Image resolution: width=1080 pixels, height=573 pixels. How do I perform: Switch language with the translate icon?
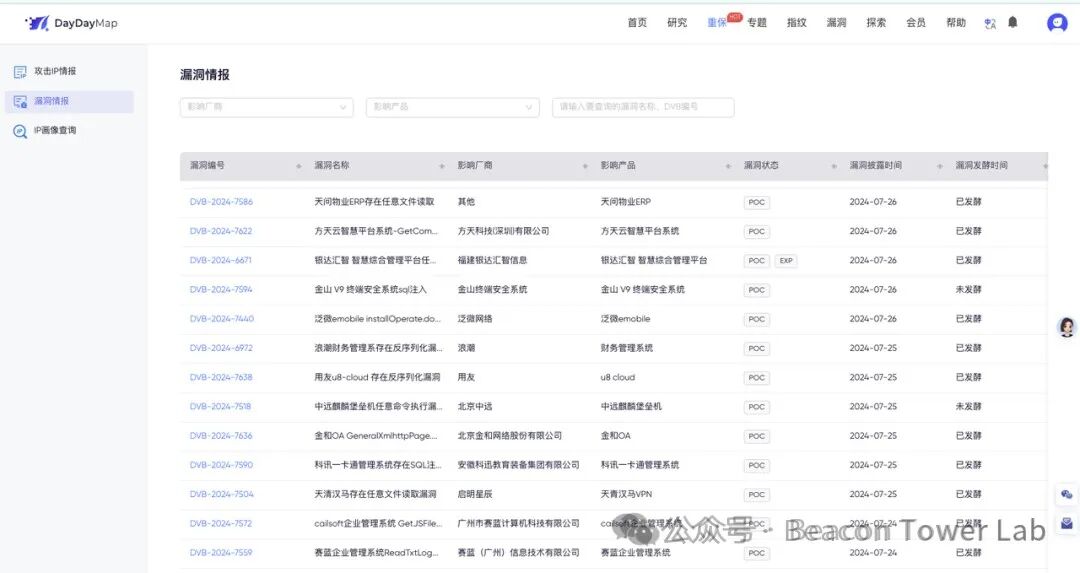click(990, 23)
